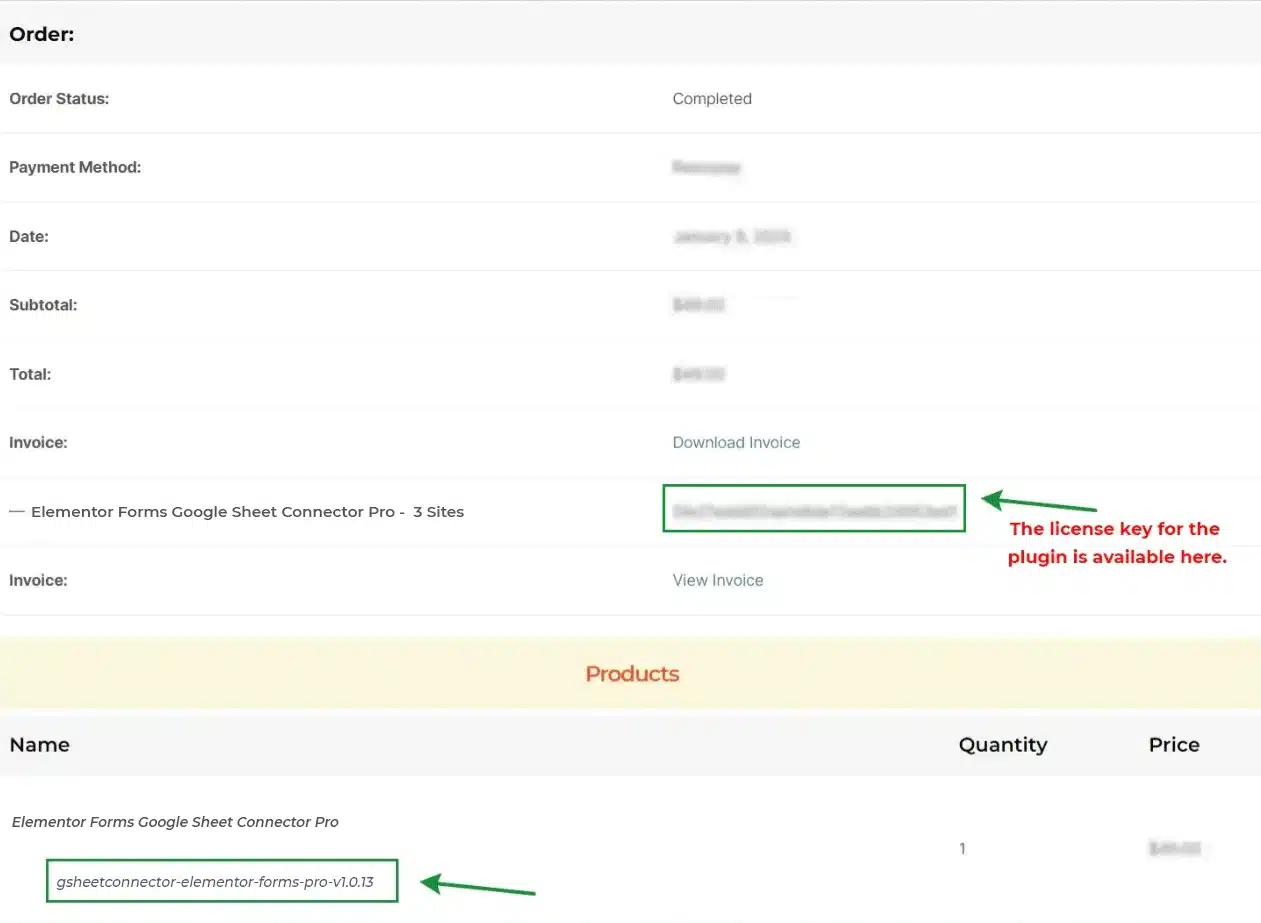Screen dimensions: 1261x923
Task: Click the Completed order status value
Action: [712, 99]
